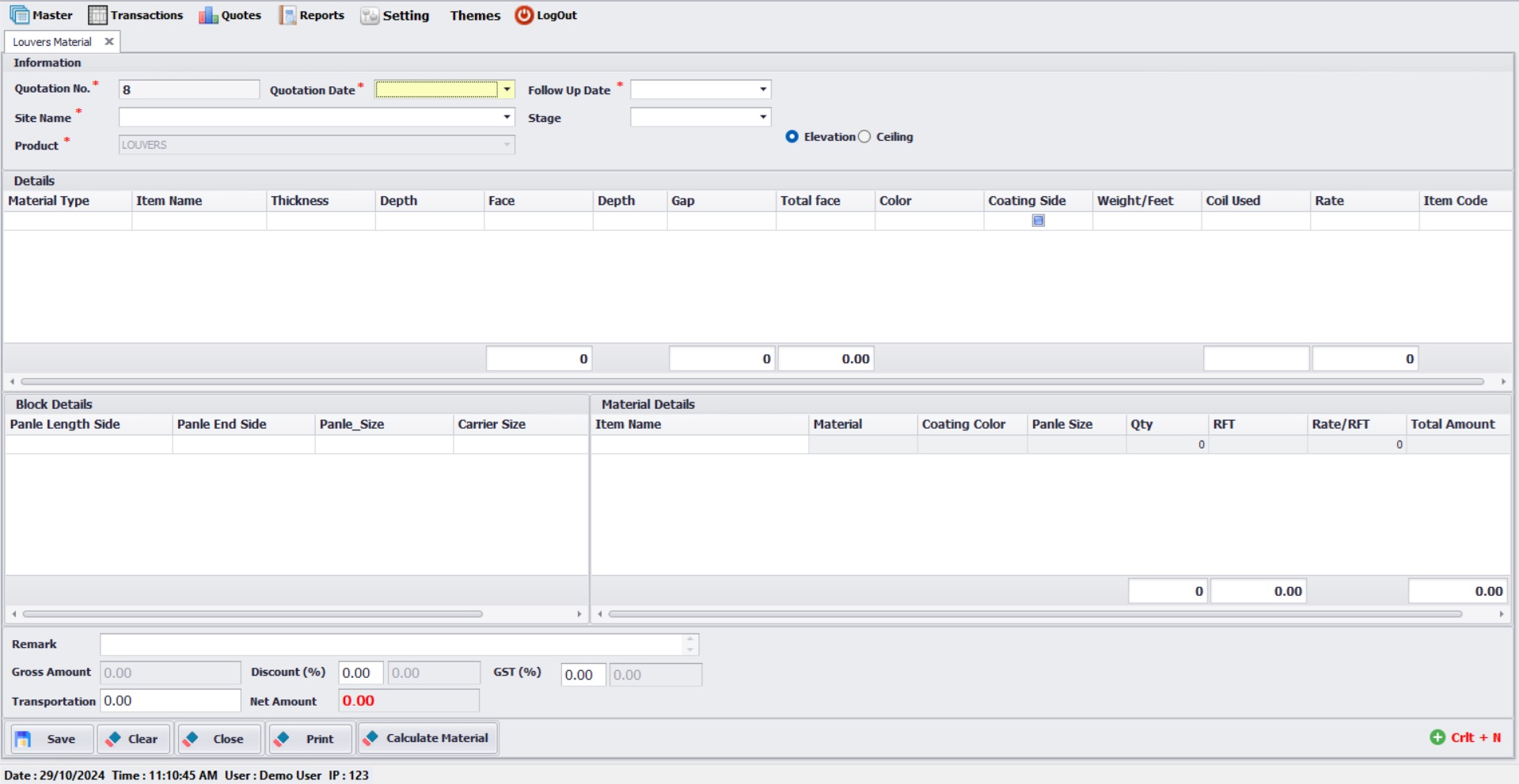Click the Setting gear icon
The height and width of the screenshot is (784, 1519).
tap(370, 16)
